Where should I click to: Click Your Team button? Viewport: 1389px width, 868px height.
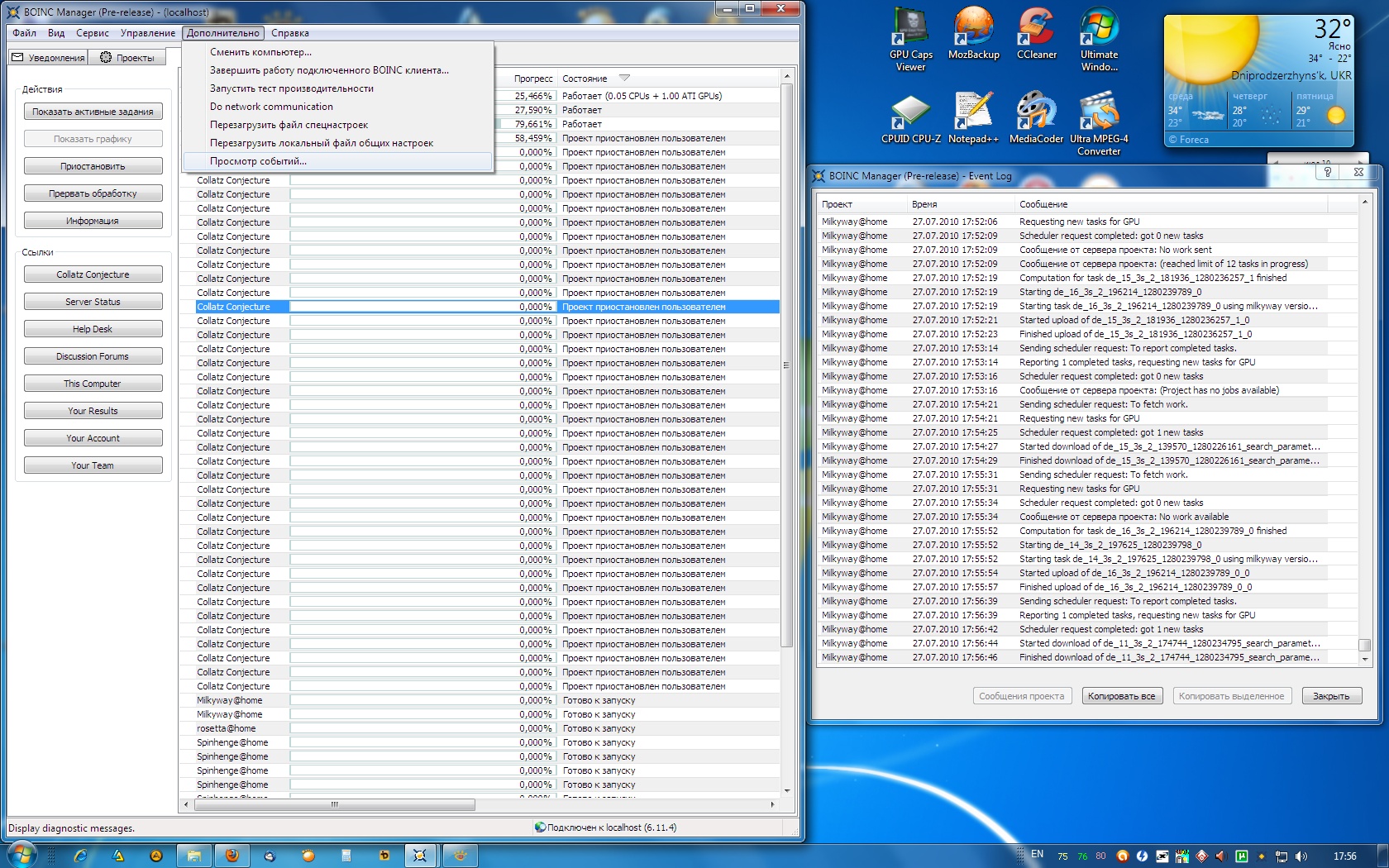pos(93,465)
